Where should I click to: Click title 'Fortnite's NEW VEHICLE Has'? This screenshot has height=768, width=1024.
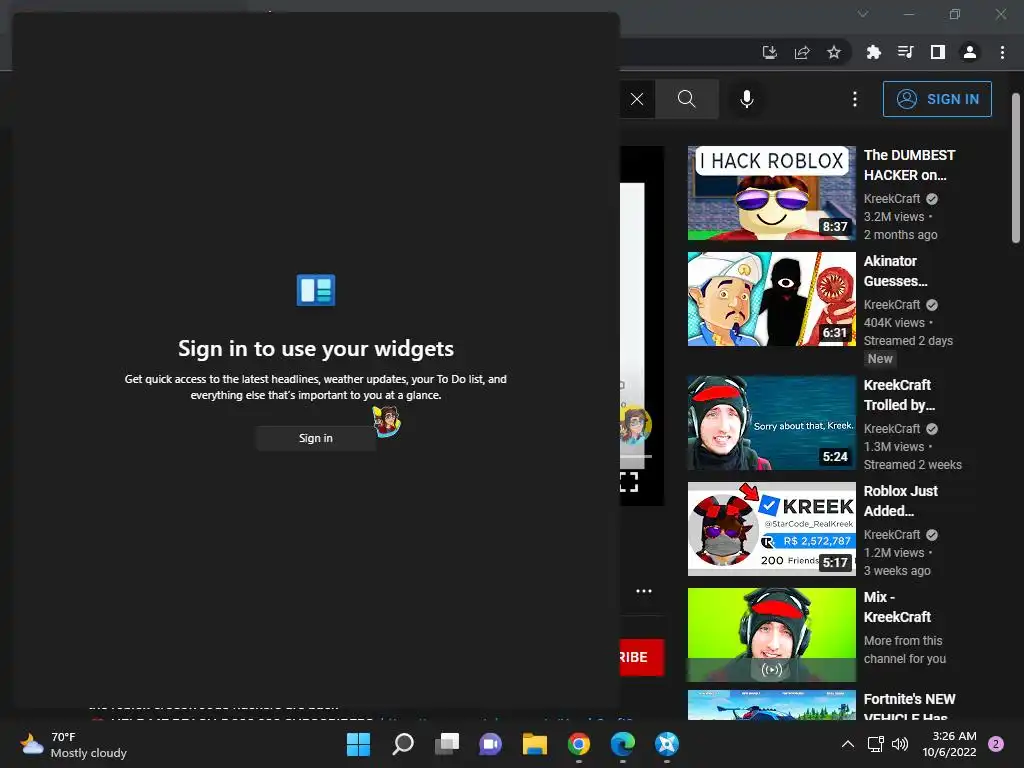tap(909, 708)
